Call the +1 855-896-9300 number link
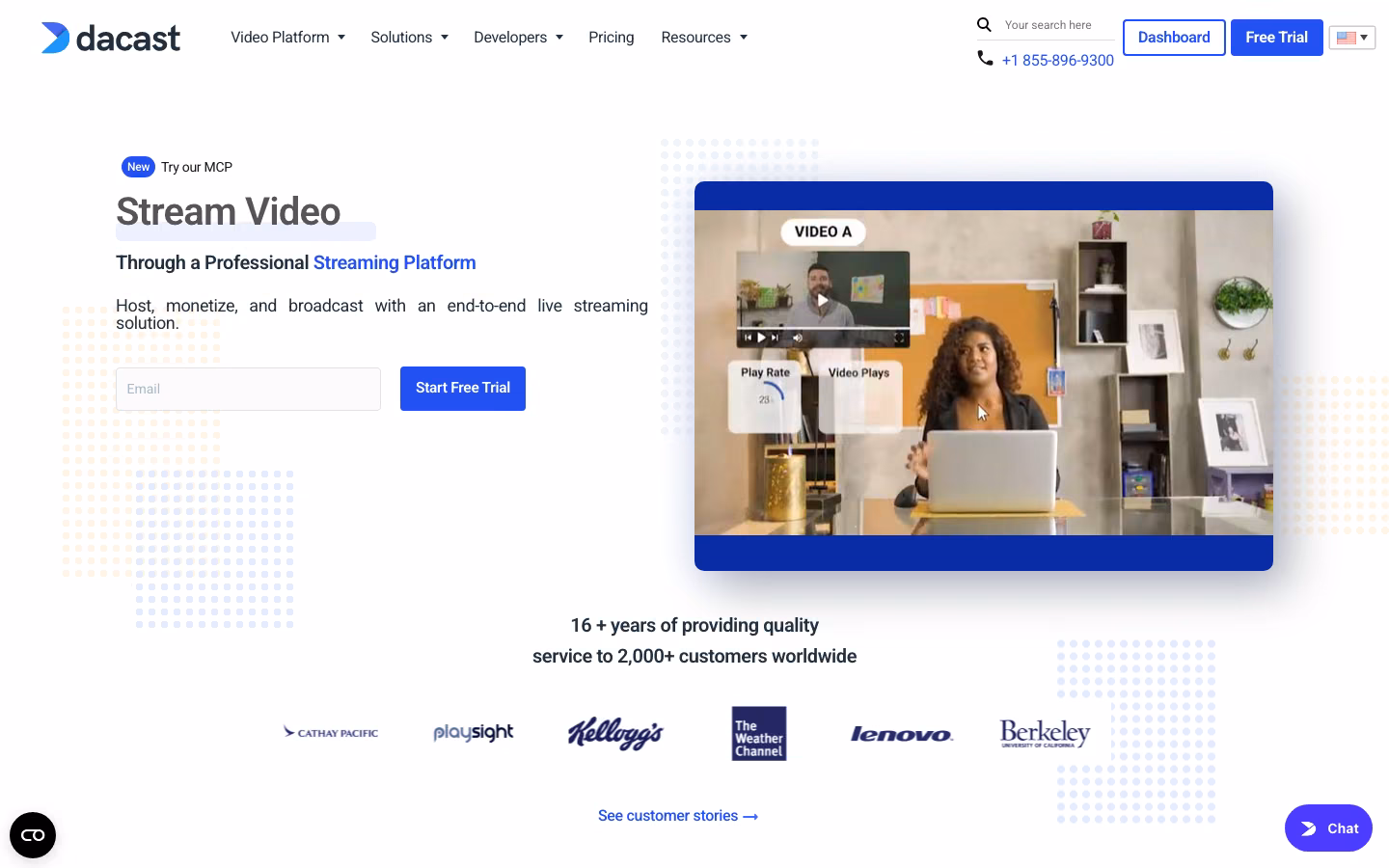1389x868 pixels. coord(1058,60)
